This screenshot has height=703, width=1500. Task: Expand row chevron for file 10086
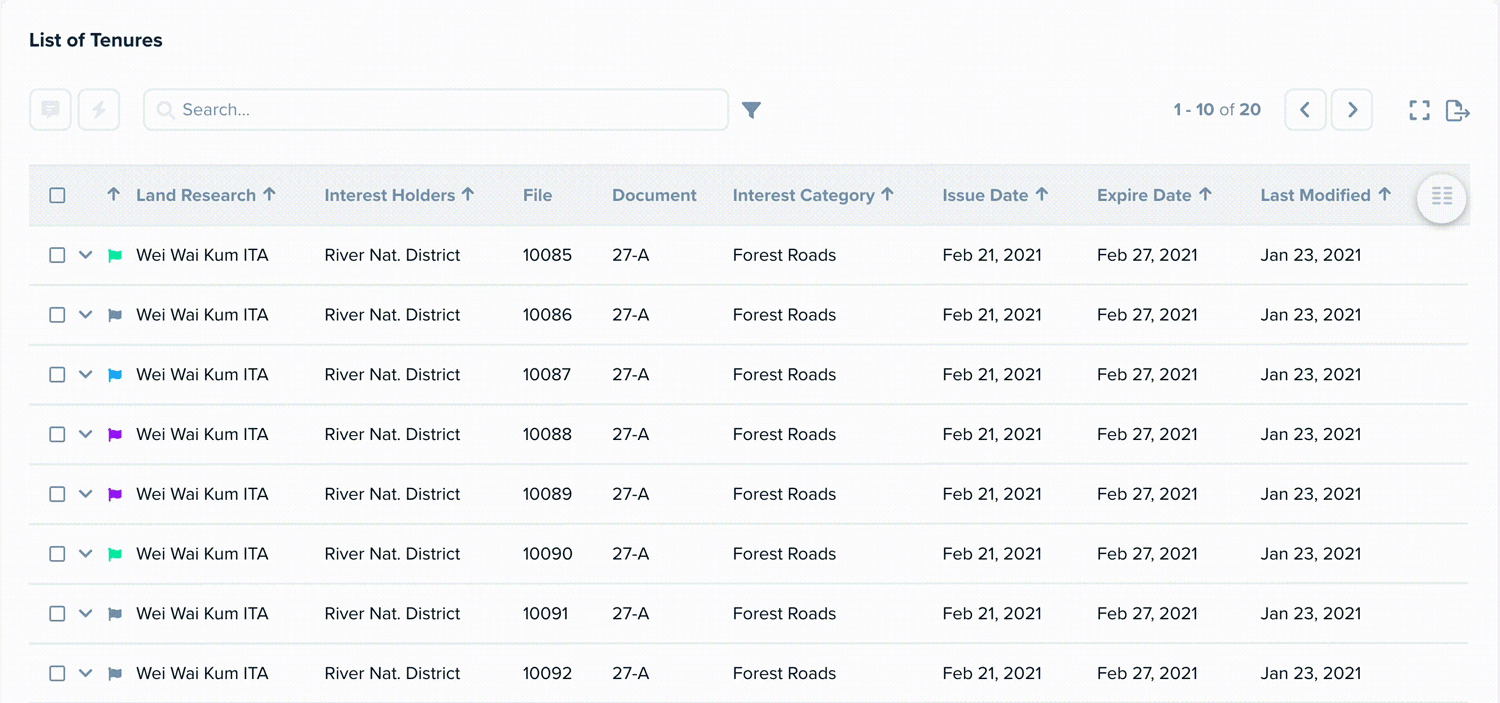point(86,315)
